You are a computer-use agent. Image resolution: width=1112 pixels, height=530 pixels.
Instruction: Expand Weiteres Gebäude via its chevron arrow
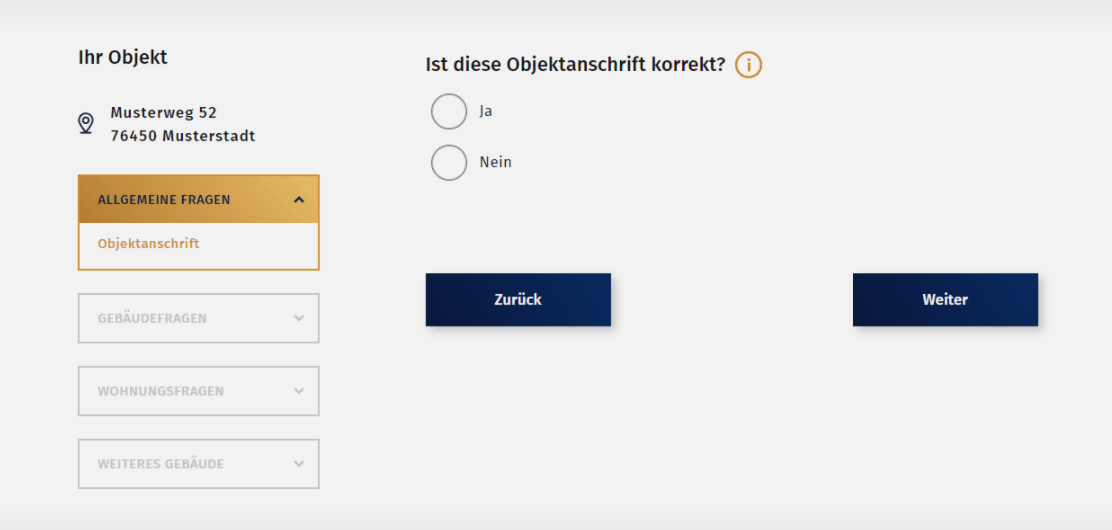click(298, 464)
